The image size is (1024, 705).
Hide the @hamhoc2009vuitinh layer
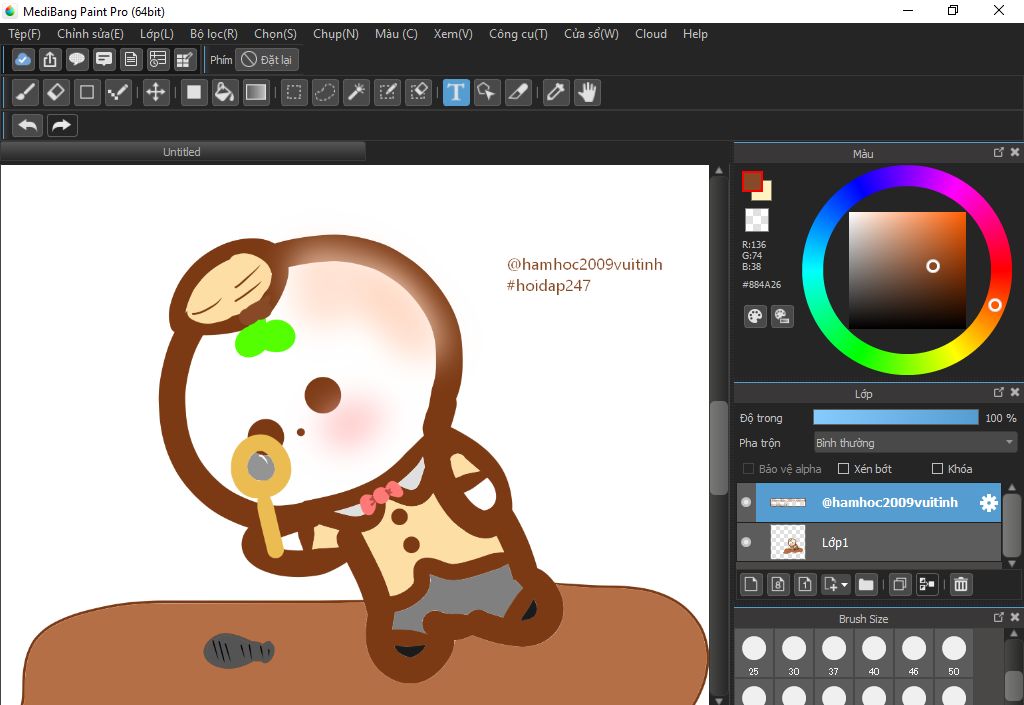pyautogui.click(x=746, y=503)
